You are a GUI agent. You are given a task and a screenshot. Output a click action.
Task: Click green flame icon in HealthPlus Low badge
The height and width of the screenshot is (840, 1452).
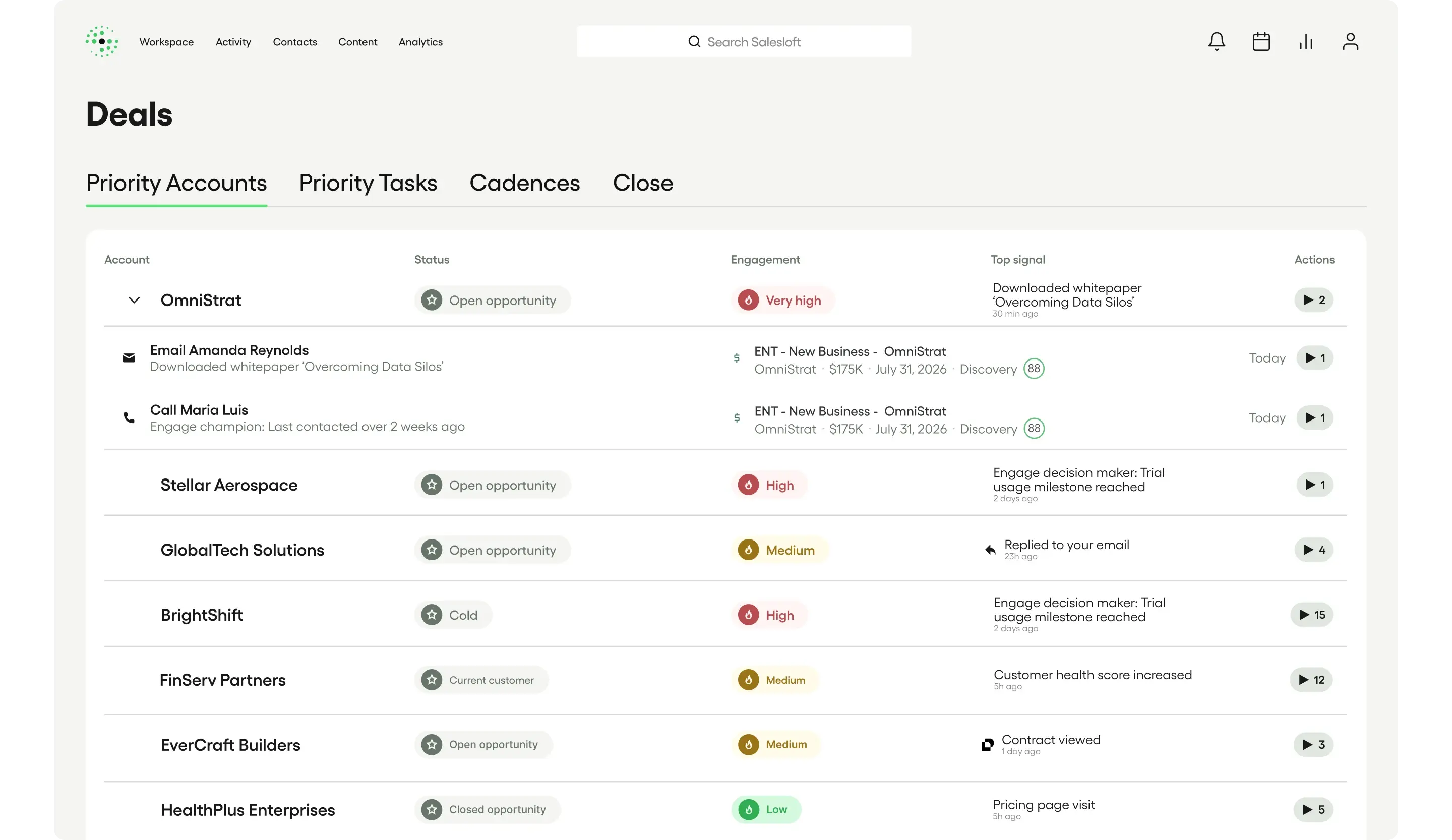[x=748, y=809]
